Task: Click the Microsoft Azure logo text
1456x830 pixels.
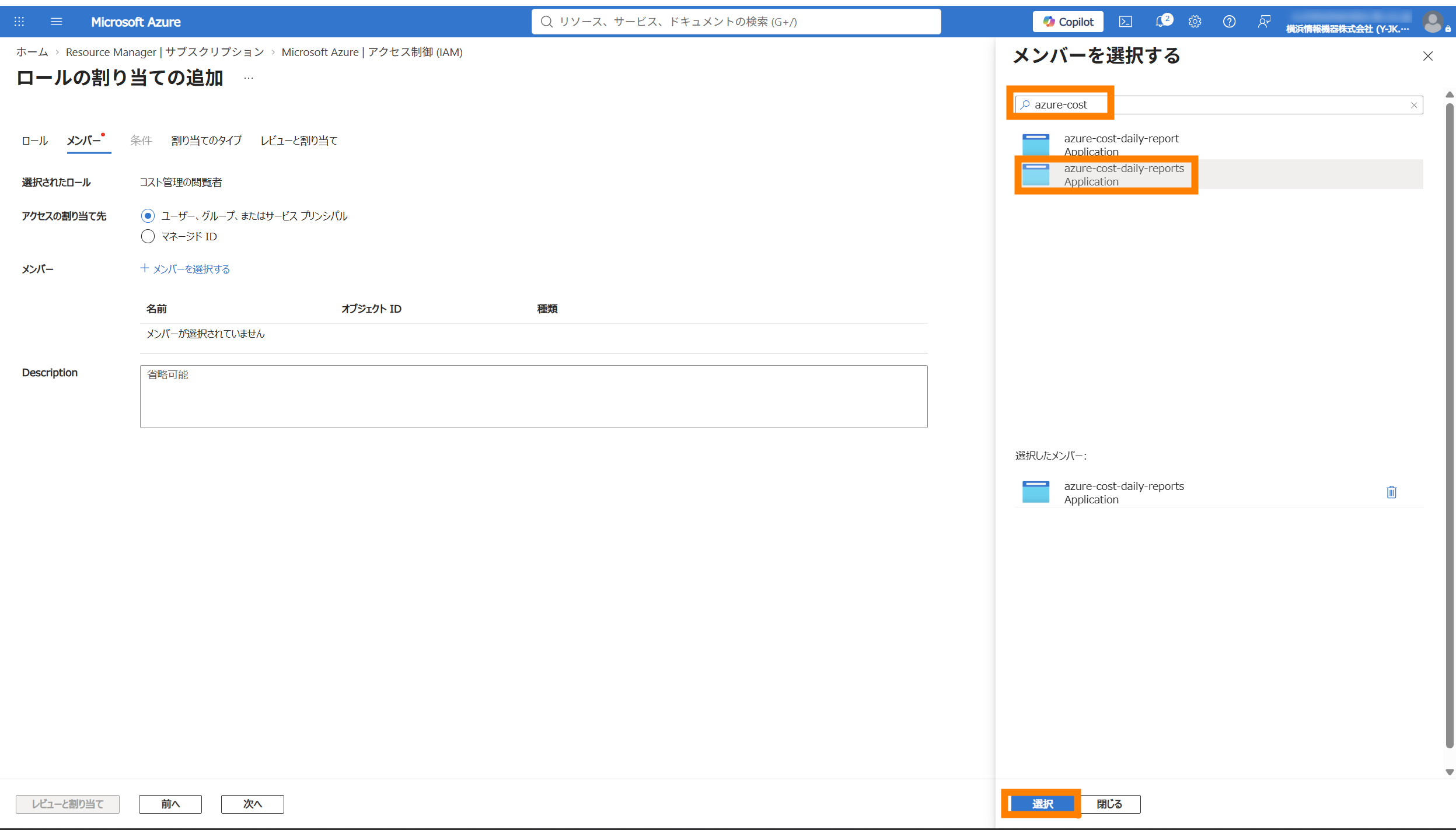Action: 136,22
